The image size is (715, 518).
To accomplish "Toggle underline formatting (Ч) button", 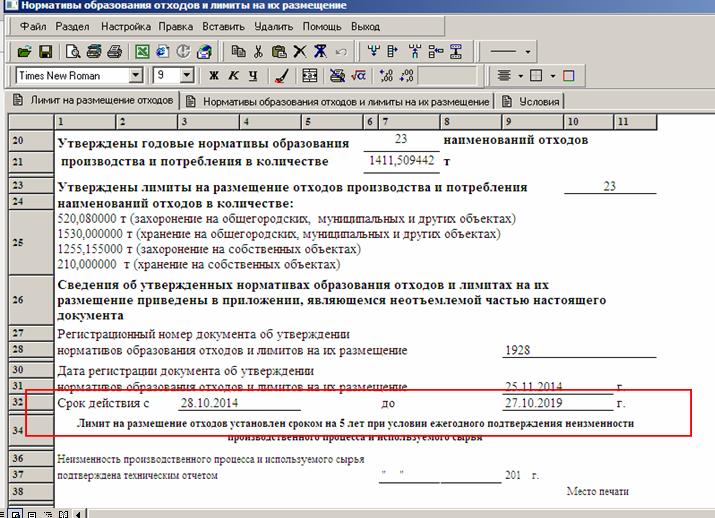I will click(x=253, y=76).
